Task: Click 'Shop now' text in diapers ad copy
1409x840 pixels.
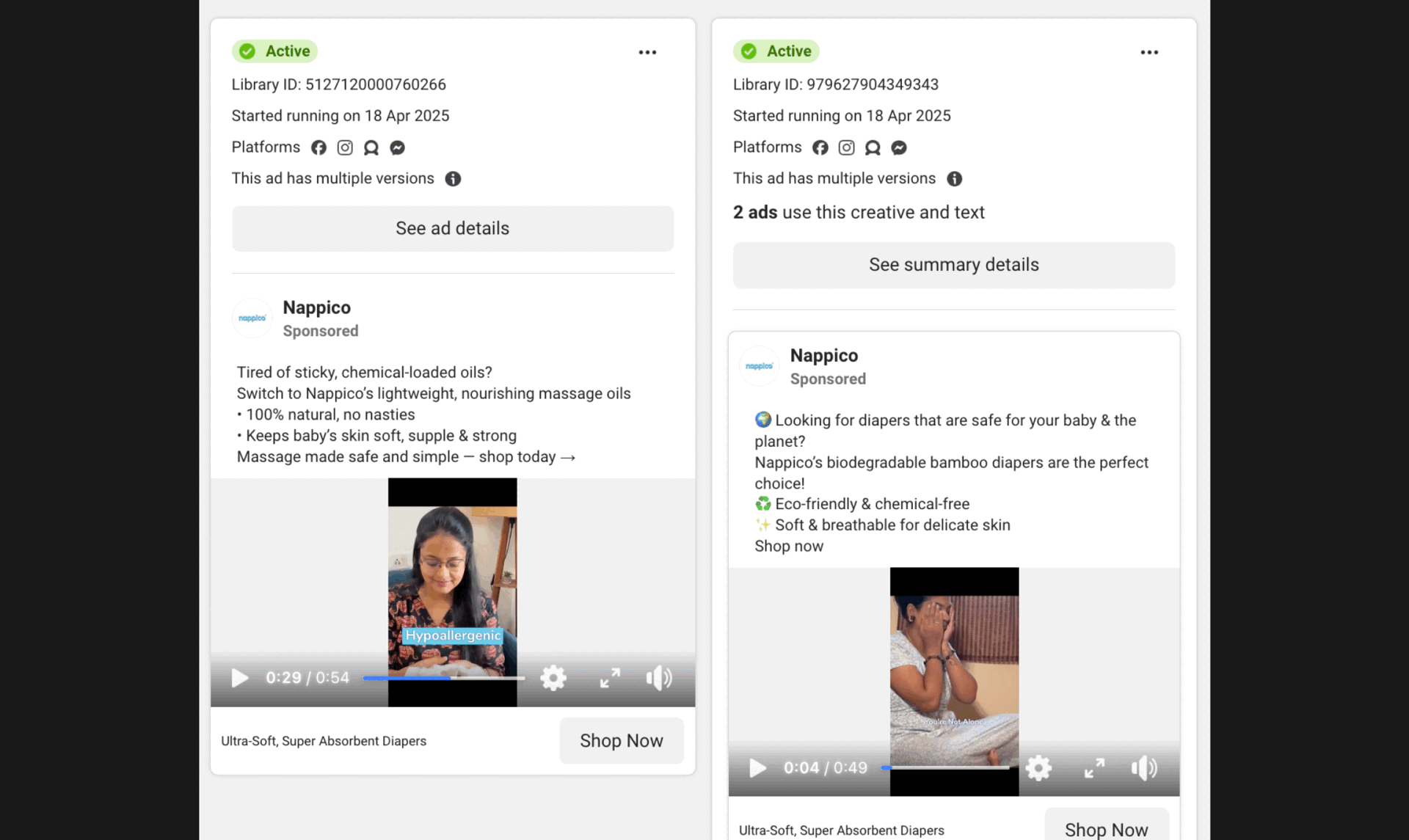Action: (789, 547)
